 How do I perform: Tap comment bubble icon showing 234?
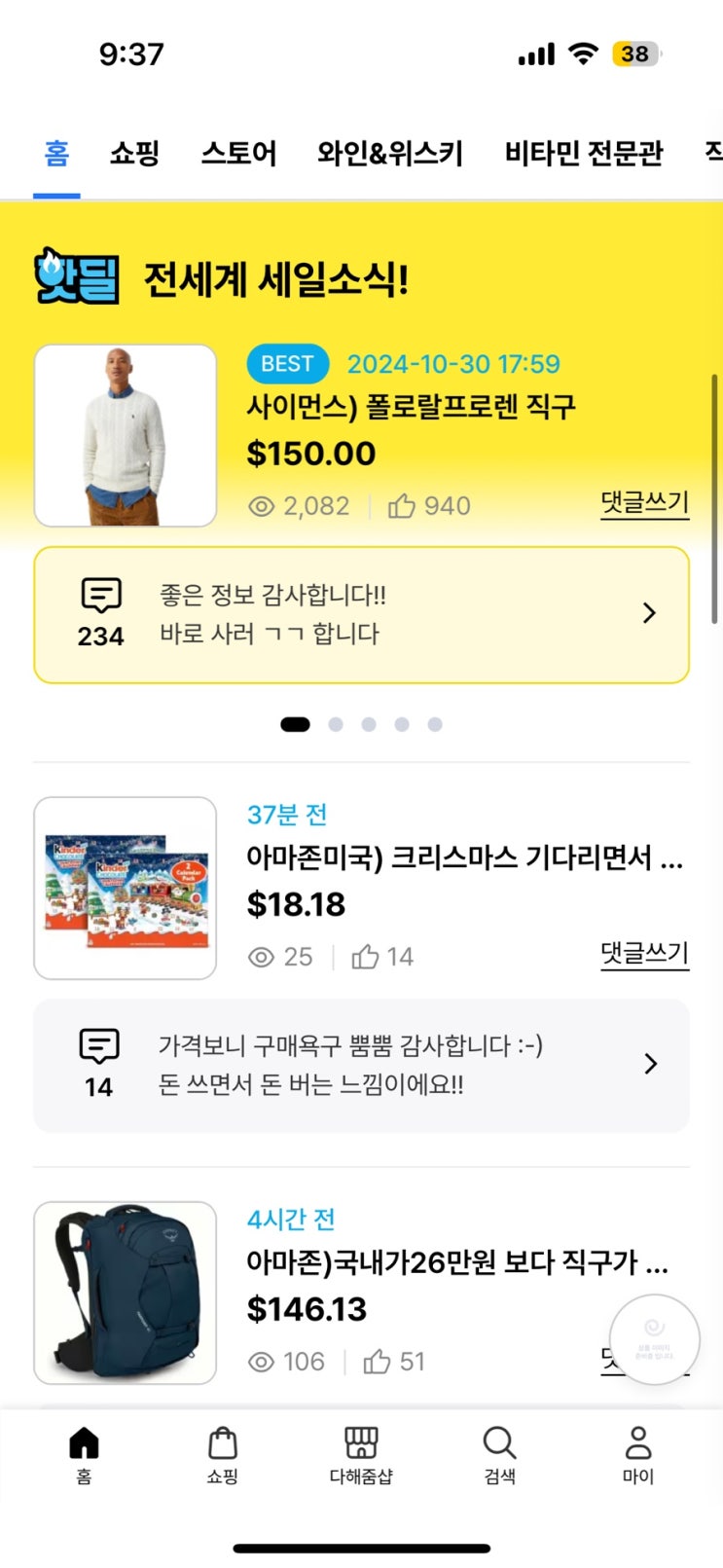coord(101,595)
